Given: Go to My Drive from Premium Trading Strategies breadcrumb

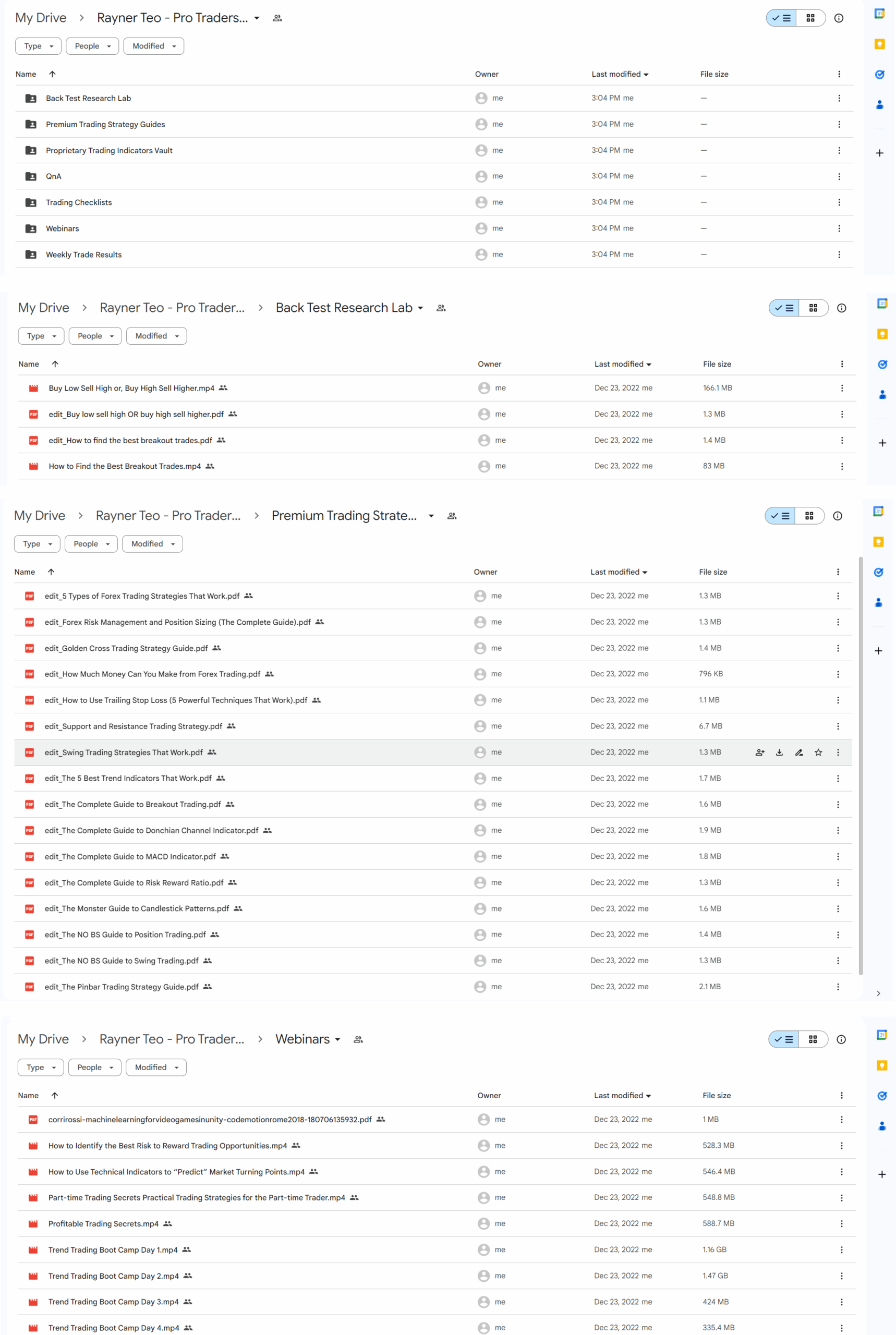Looking at the screenshot, I should (40, 516).
